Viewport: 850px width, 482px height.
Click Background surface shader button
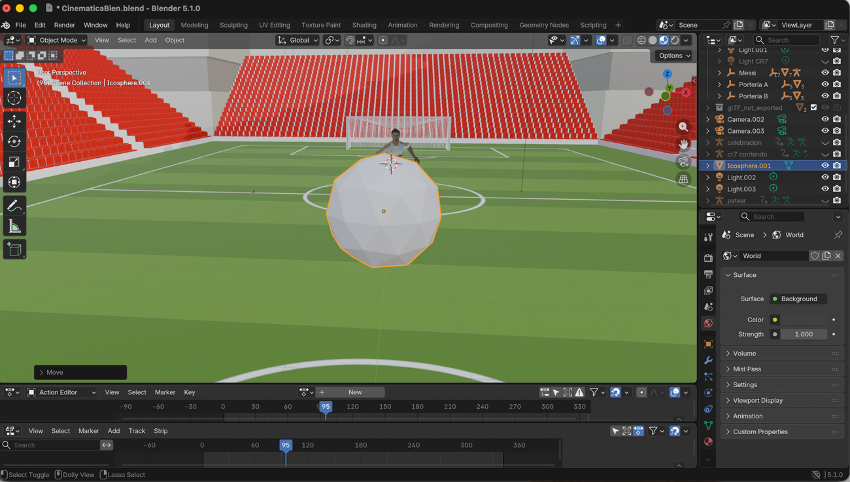click(799, 299)
